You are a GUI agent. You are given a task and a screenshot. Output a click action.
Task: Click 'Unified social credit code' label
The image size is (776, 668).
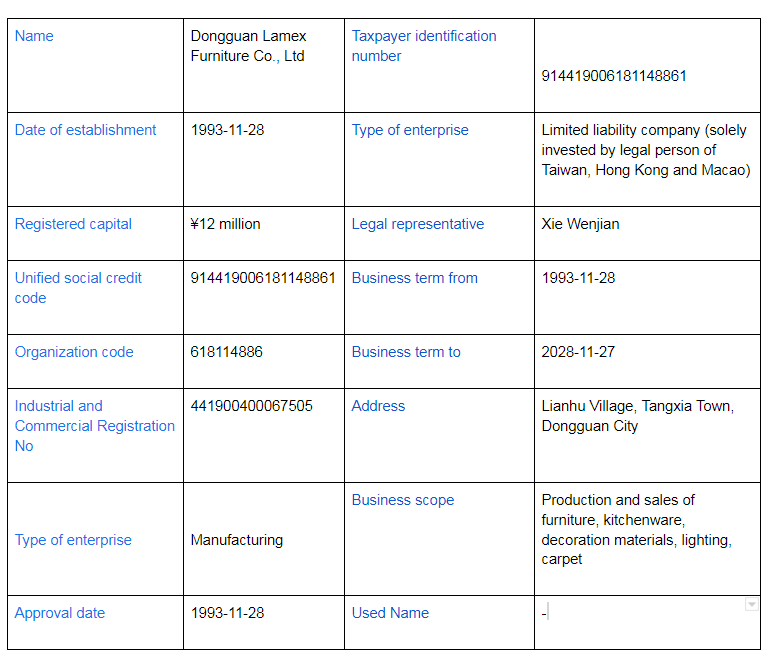coord(78,288)
